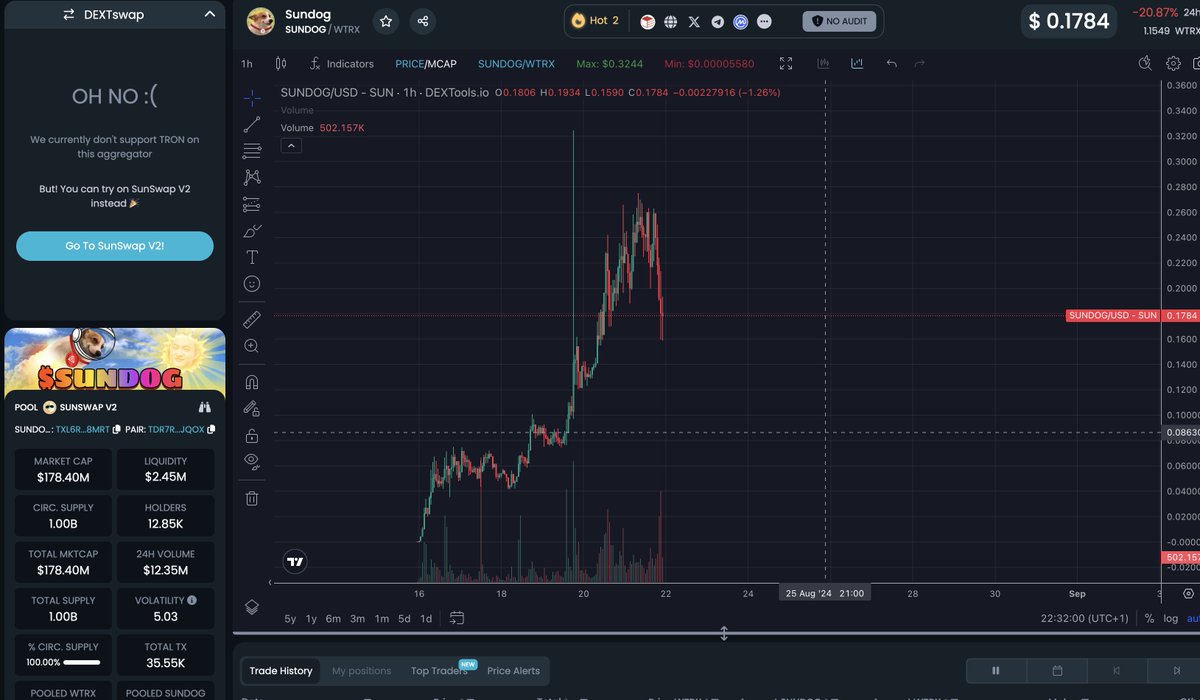Switch pair display SUNDOG/WTRX
The height and width of the screenshot is (700, 1200).
coord(516,63)
